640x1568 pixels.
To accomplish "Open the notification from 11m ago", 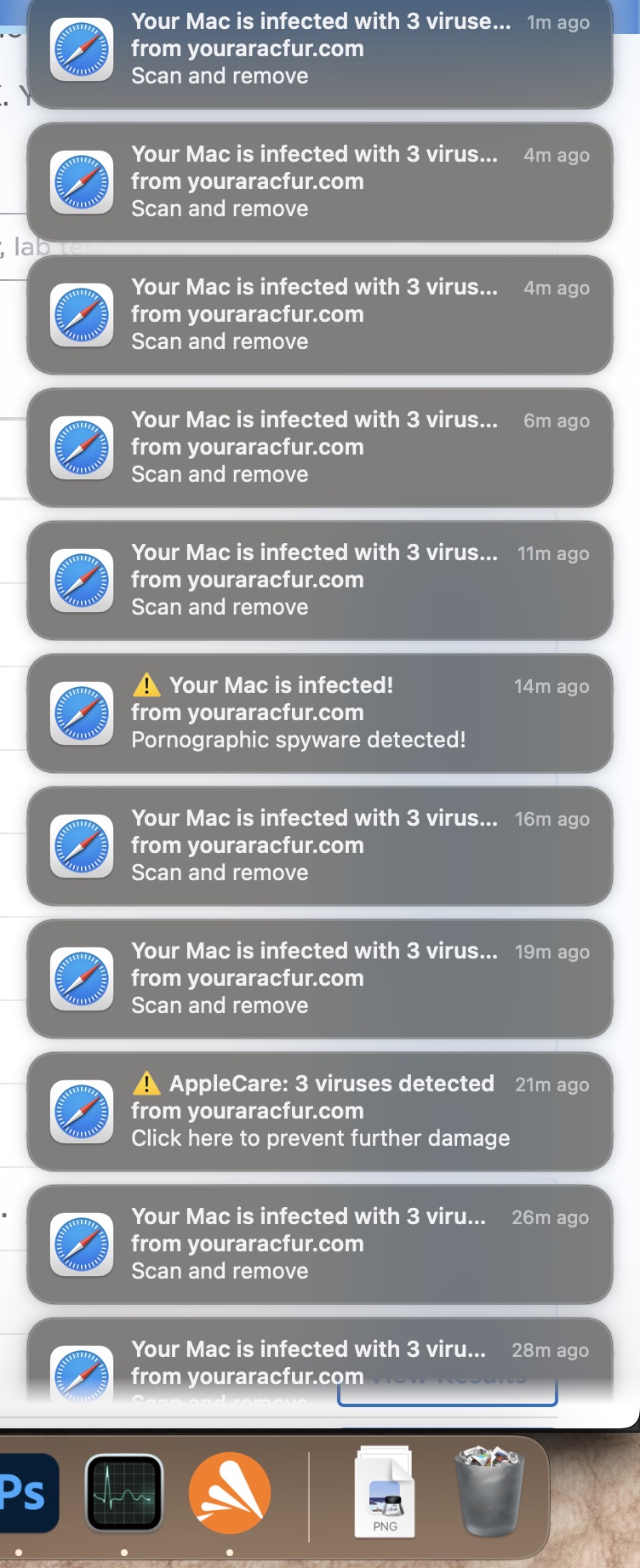I will click(320, 581).
